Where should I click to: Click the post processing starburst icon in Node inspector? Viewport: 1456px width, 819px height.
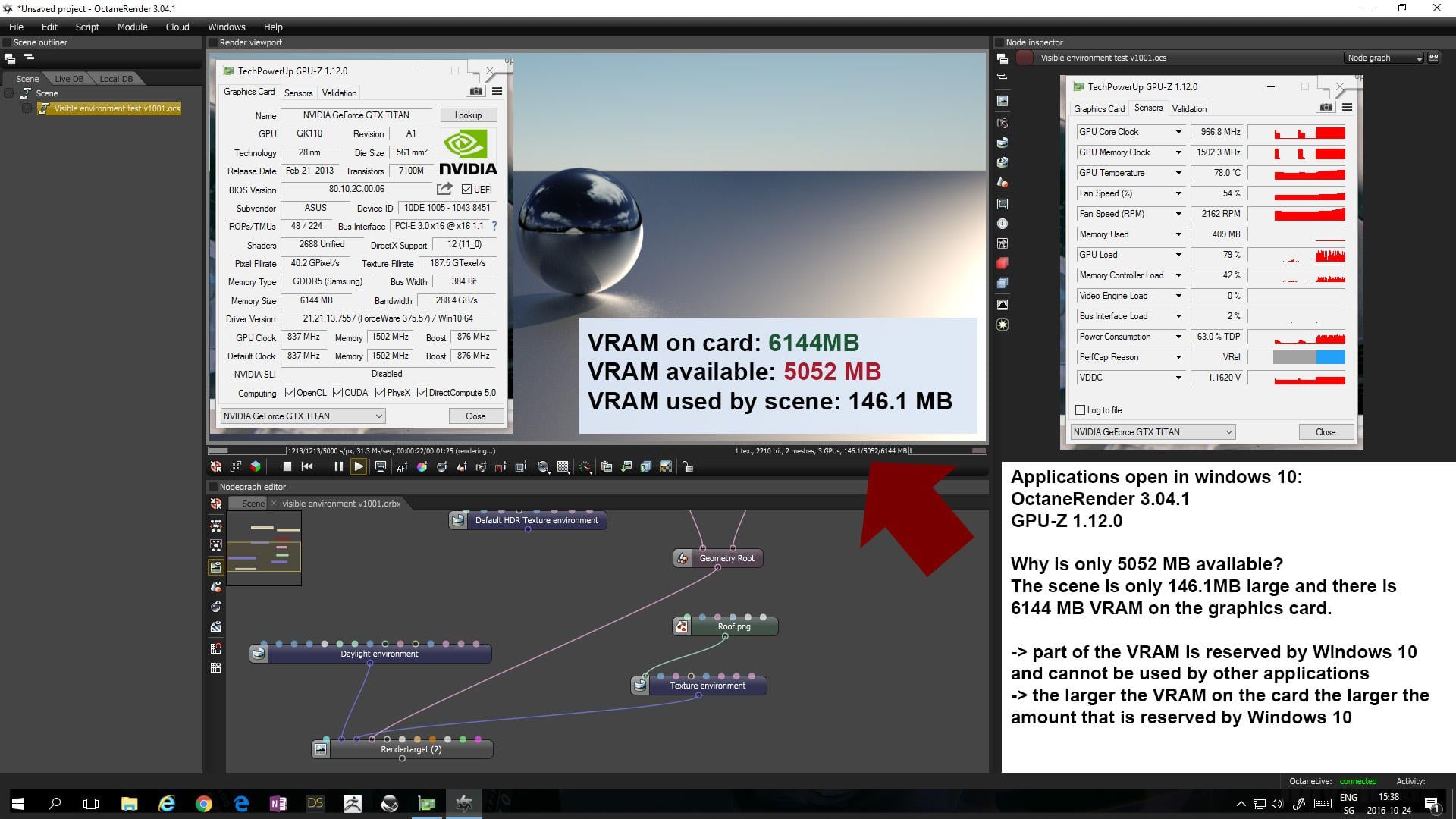(1003, 325)
